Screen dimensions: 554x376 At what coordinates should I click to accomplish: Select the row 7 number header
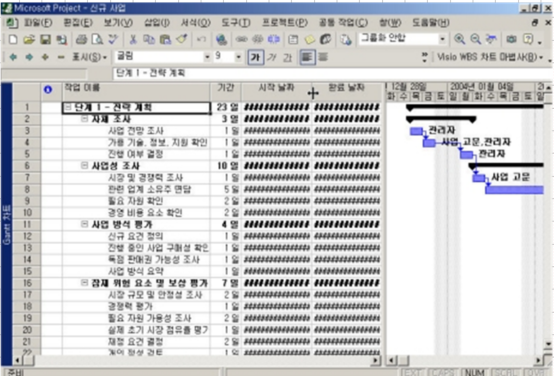[x=27, y=177]
